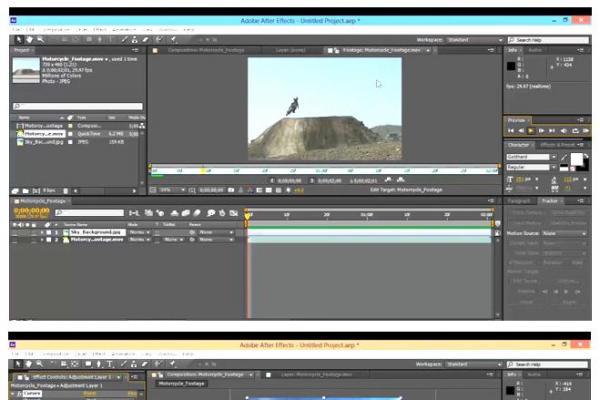Open the Regular font style dropdown
600x400 pixels.
pyautogui.click(x=532, y=166)
